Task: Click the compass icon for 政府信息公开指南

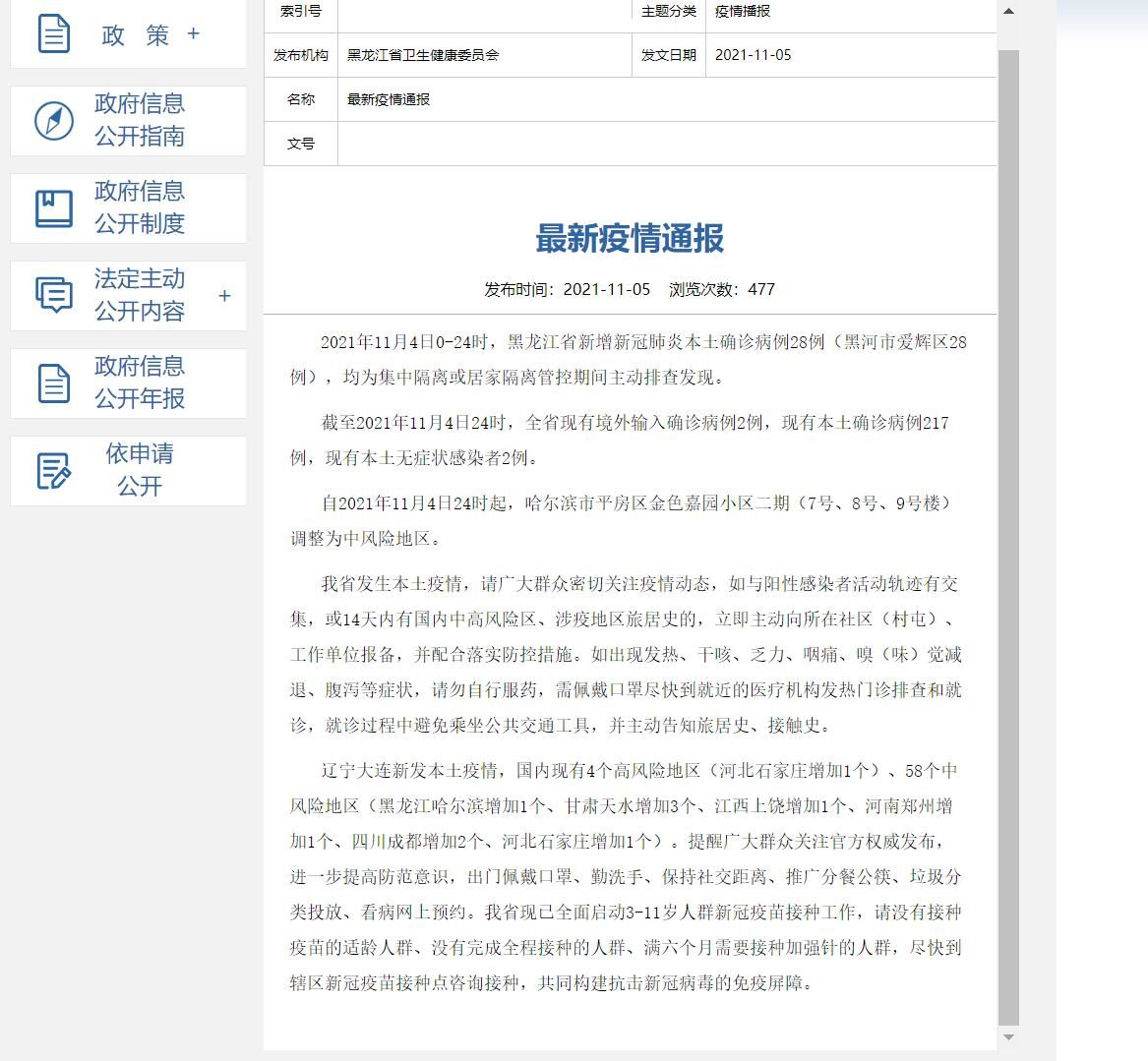Action: click(54, 121)
